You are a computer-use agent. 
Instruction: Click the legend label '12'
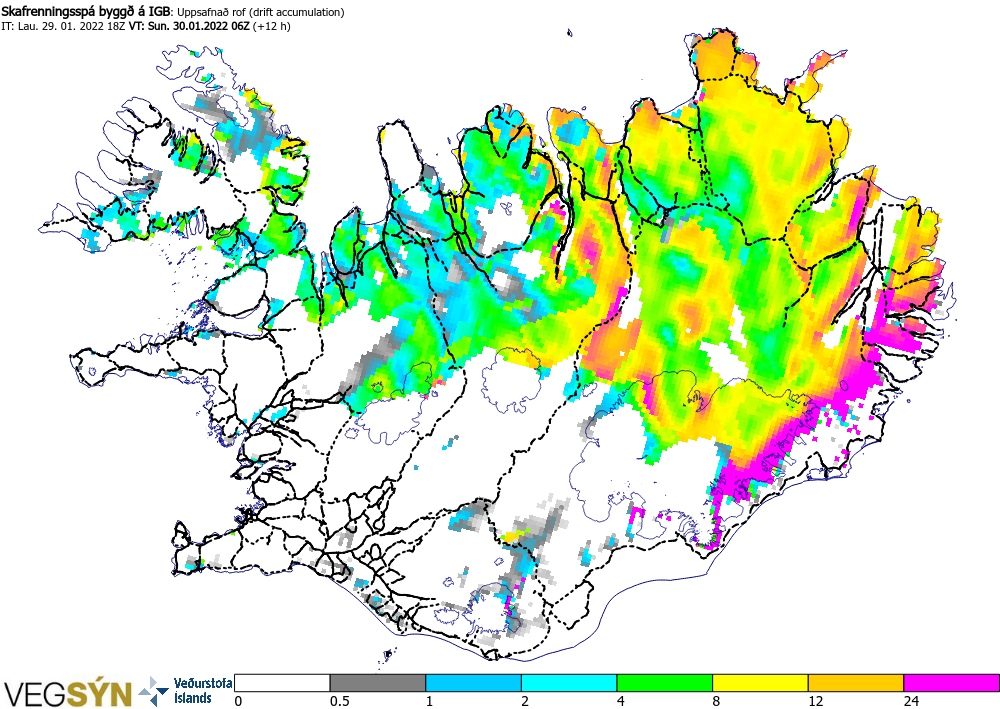[816, 701]
